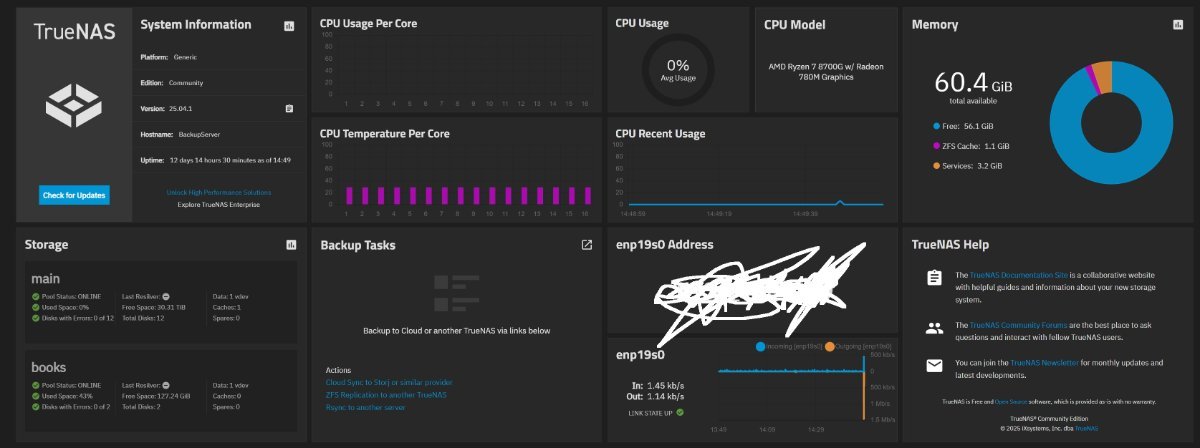The width and height of the screenshot is (1200, 448).
Task: Click ZFS Cache legend dot in Memory
Action: [x=935, y=146]
